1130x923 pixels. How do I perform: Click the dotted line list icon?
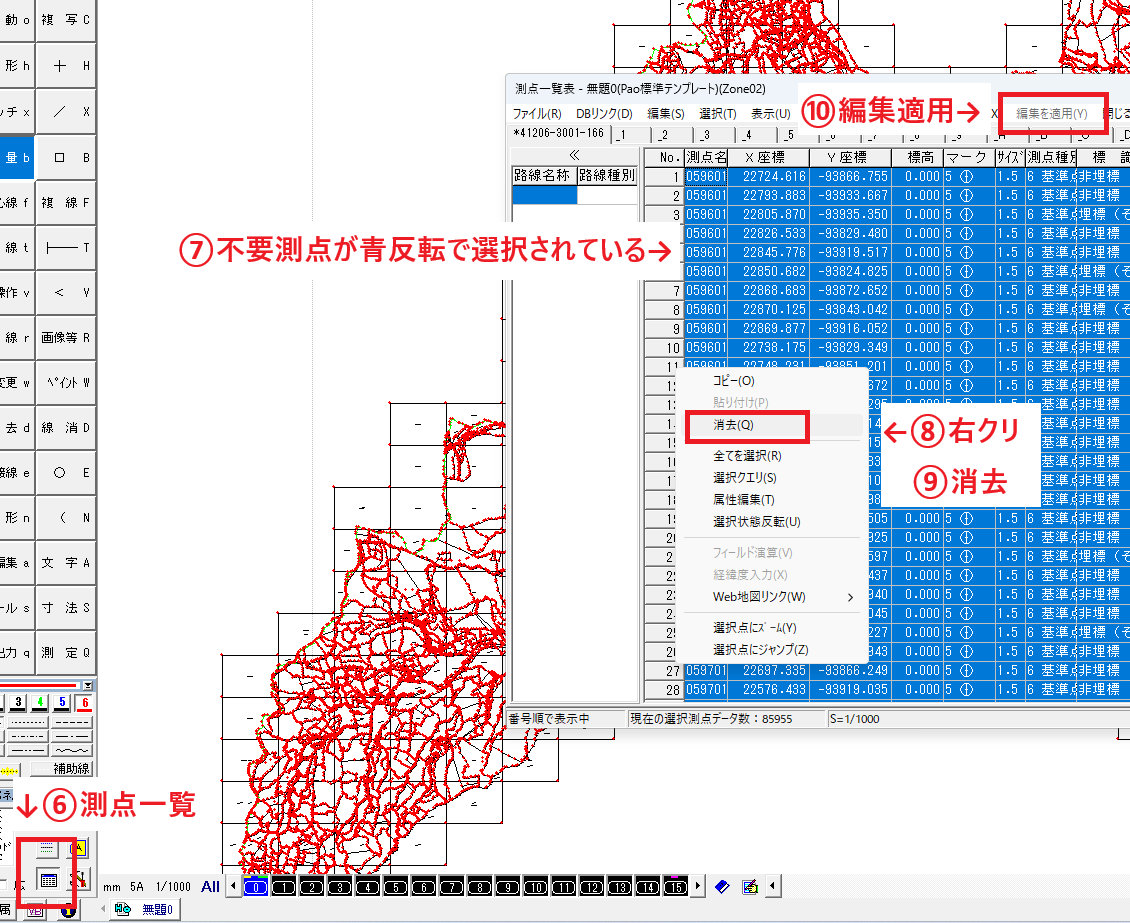[x=47, y=848]
